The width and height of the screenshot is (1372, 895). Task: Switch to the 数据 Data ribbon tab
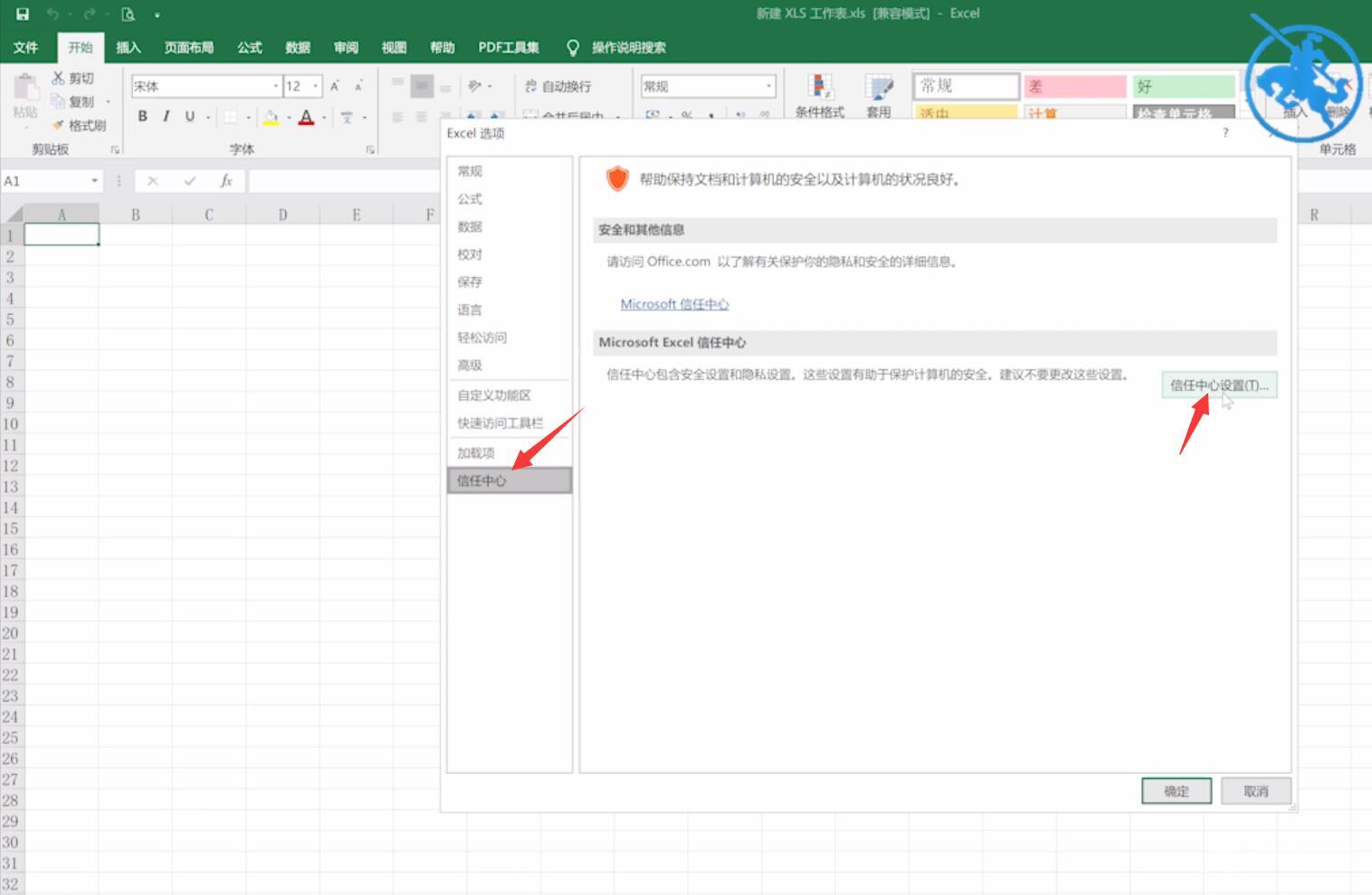tap(298, 47)
